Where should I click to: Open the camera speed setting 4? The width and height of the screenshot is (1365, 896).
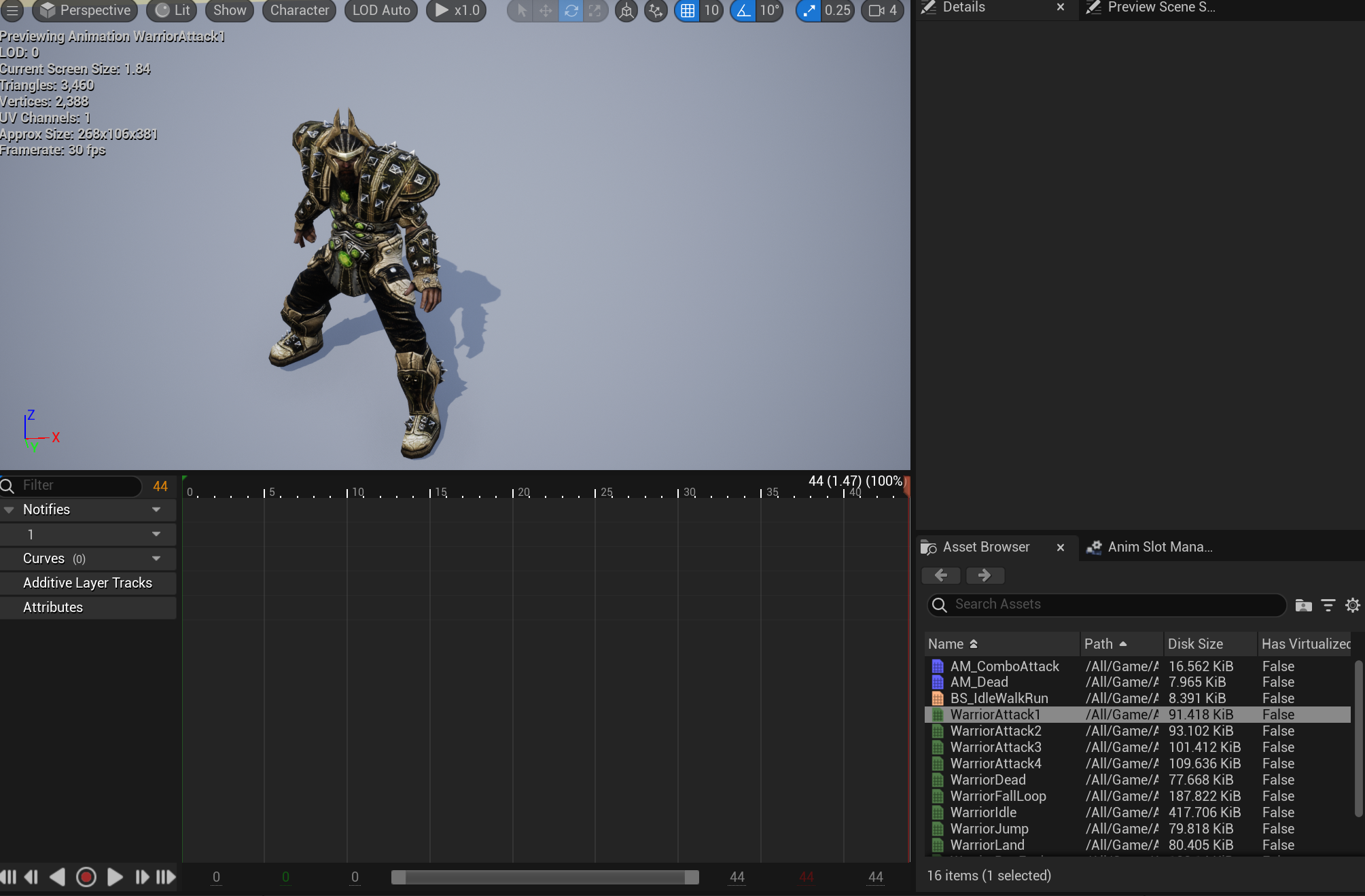click(x=883, y=11)
